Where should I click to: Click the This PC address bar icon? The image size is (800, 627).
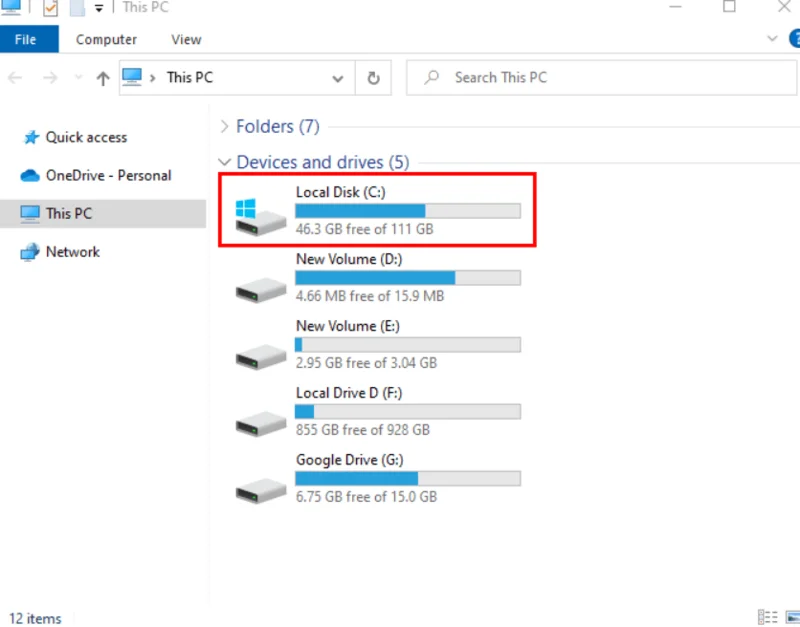(x=132, y=78)
